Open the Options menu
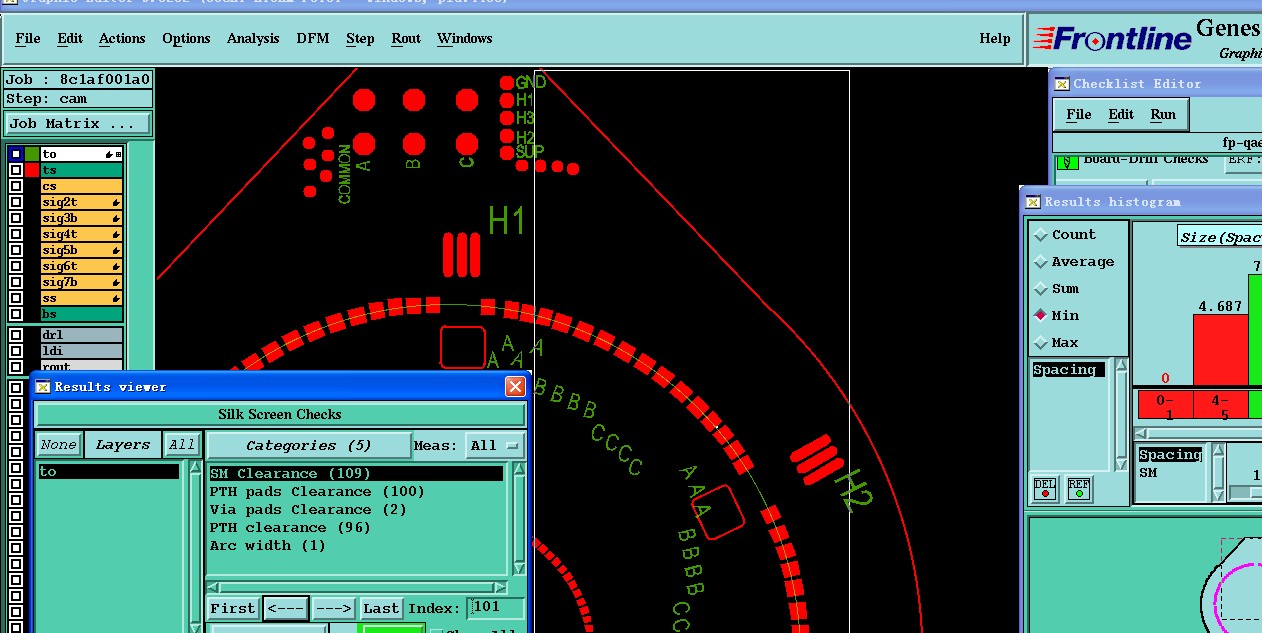1262x633 pixels. click(186, 38)
